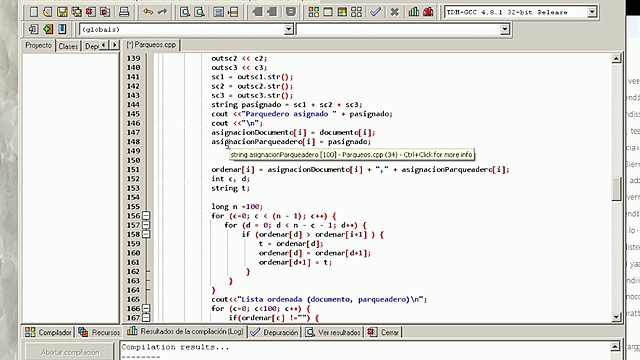The height and width of the screenshot is (360, 640).
Task: Click line number 139 in the gutter
Action: click(133, 58)
